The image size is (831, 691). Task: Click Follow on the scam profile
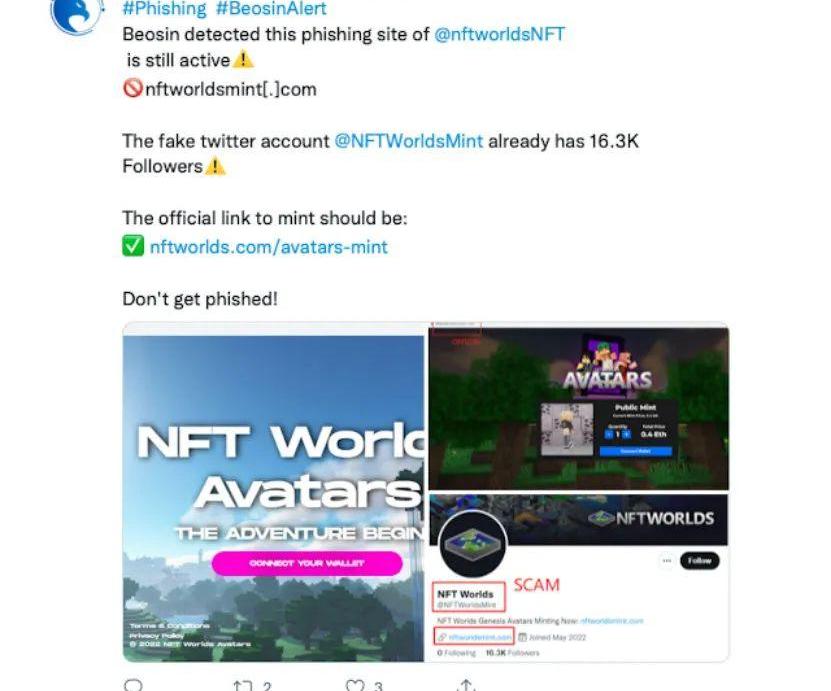pyautogui.click(x=700, y=561)
